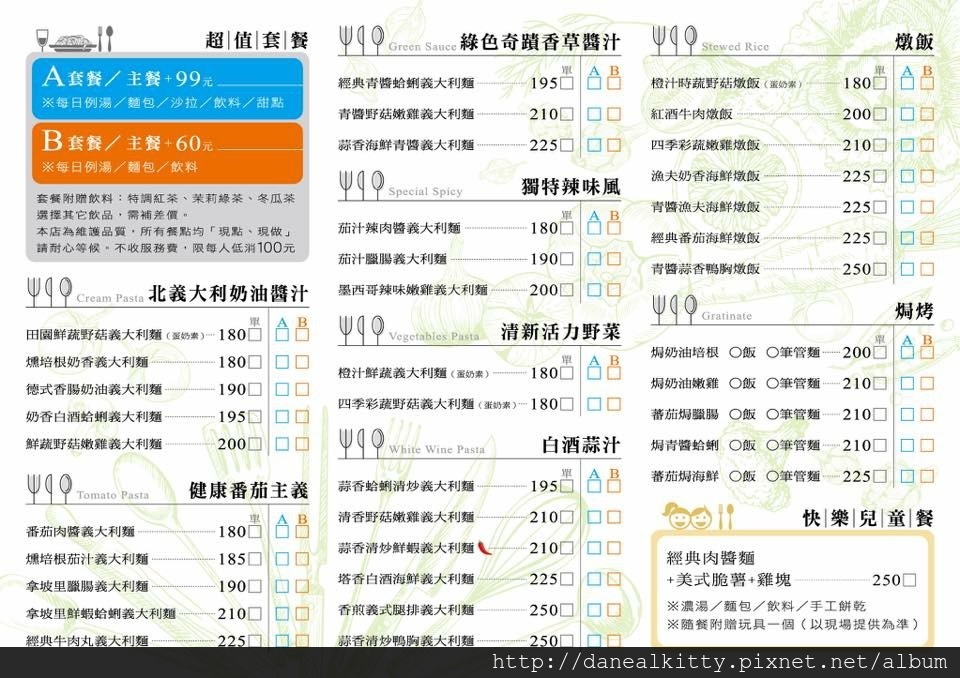Click the menu item 橙汁時蔬野菇燉飯

[705, 83]
